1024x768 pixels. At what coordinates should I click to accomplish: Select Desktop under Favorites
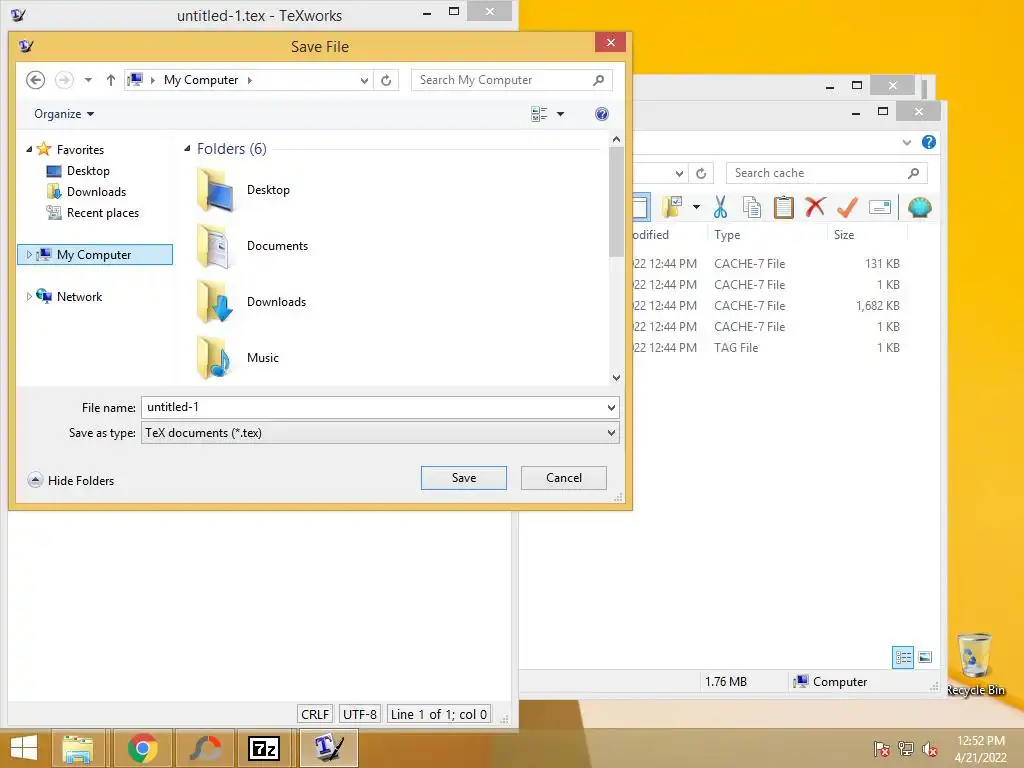tap(88, 171)
